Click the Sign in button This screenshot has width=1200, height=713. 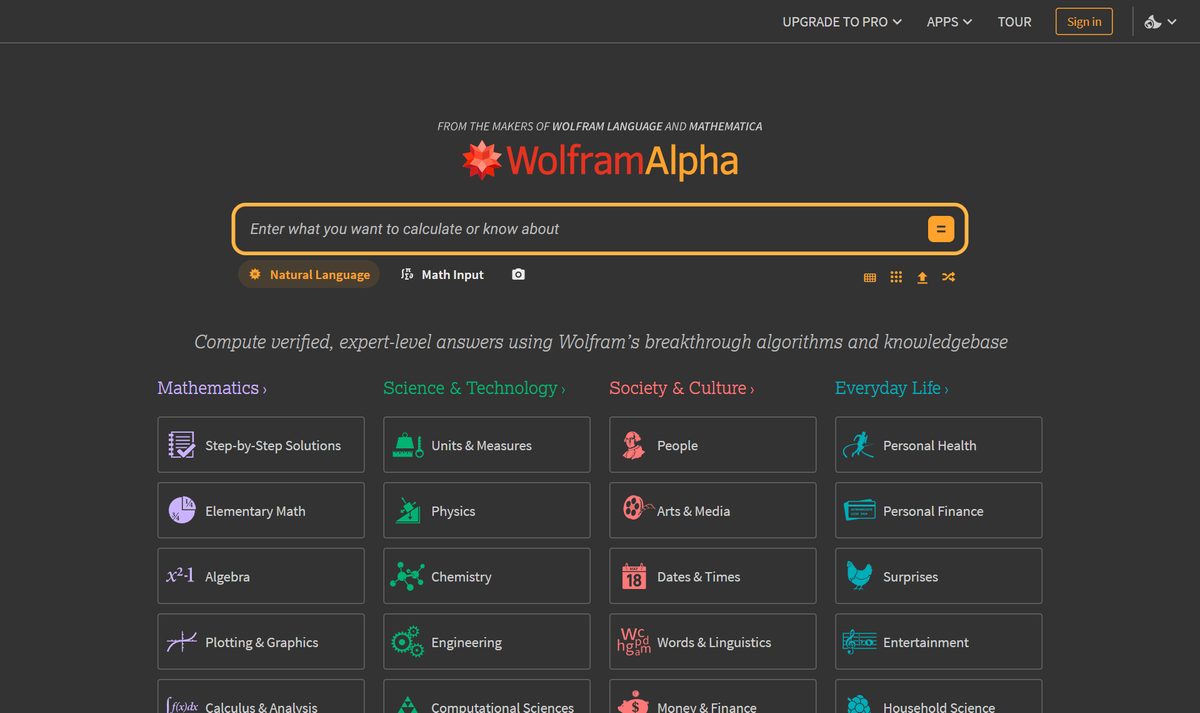[1084, 21]
